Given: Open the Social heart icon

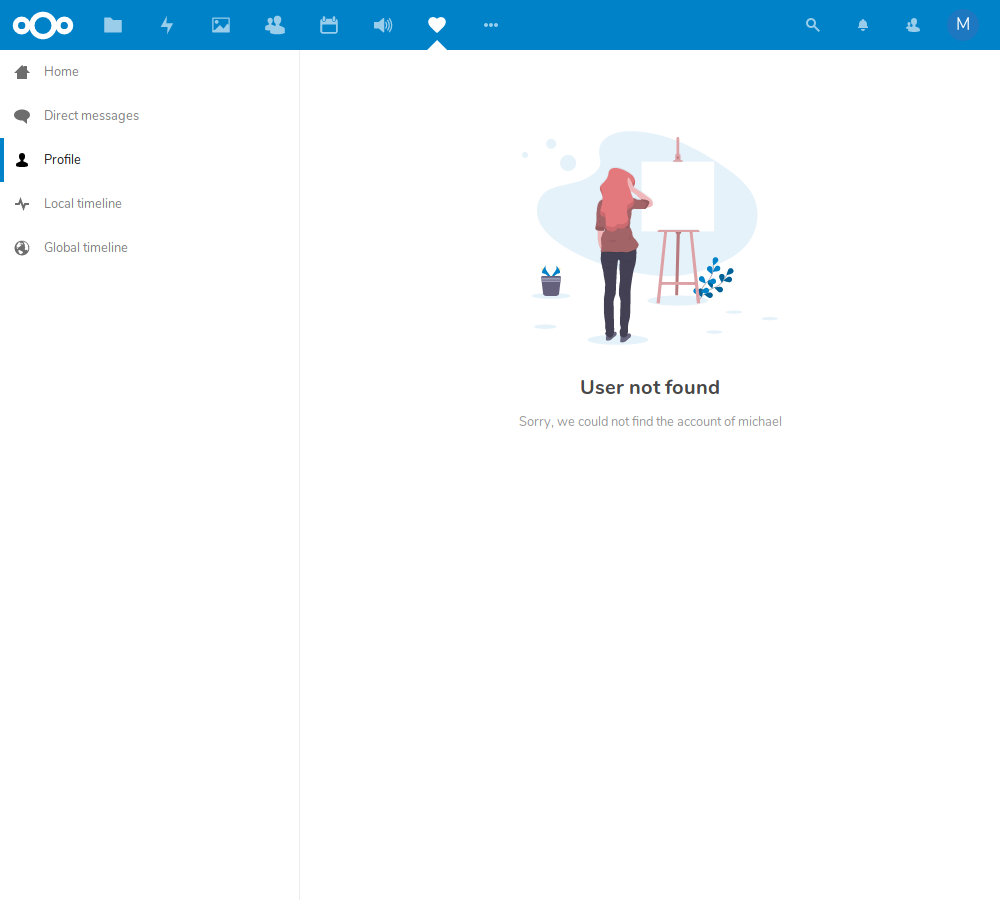Looking at the screenshot, I should pos(437,25).
